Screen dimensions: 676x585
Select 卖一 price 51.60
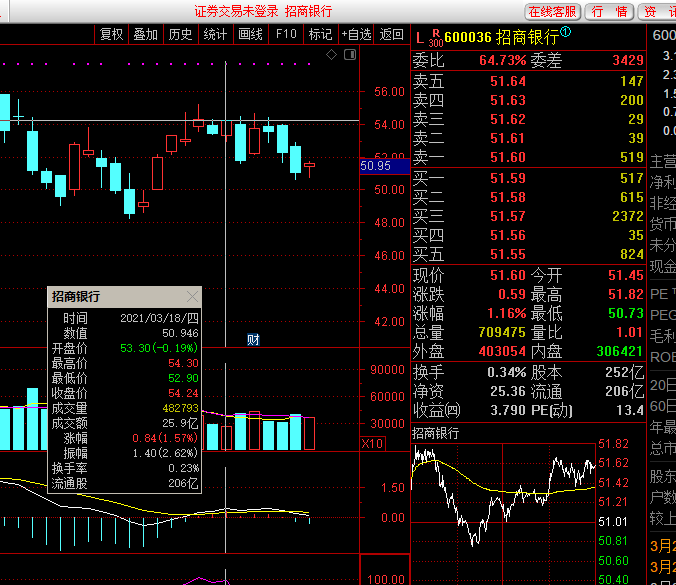(x=508, y=157)
